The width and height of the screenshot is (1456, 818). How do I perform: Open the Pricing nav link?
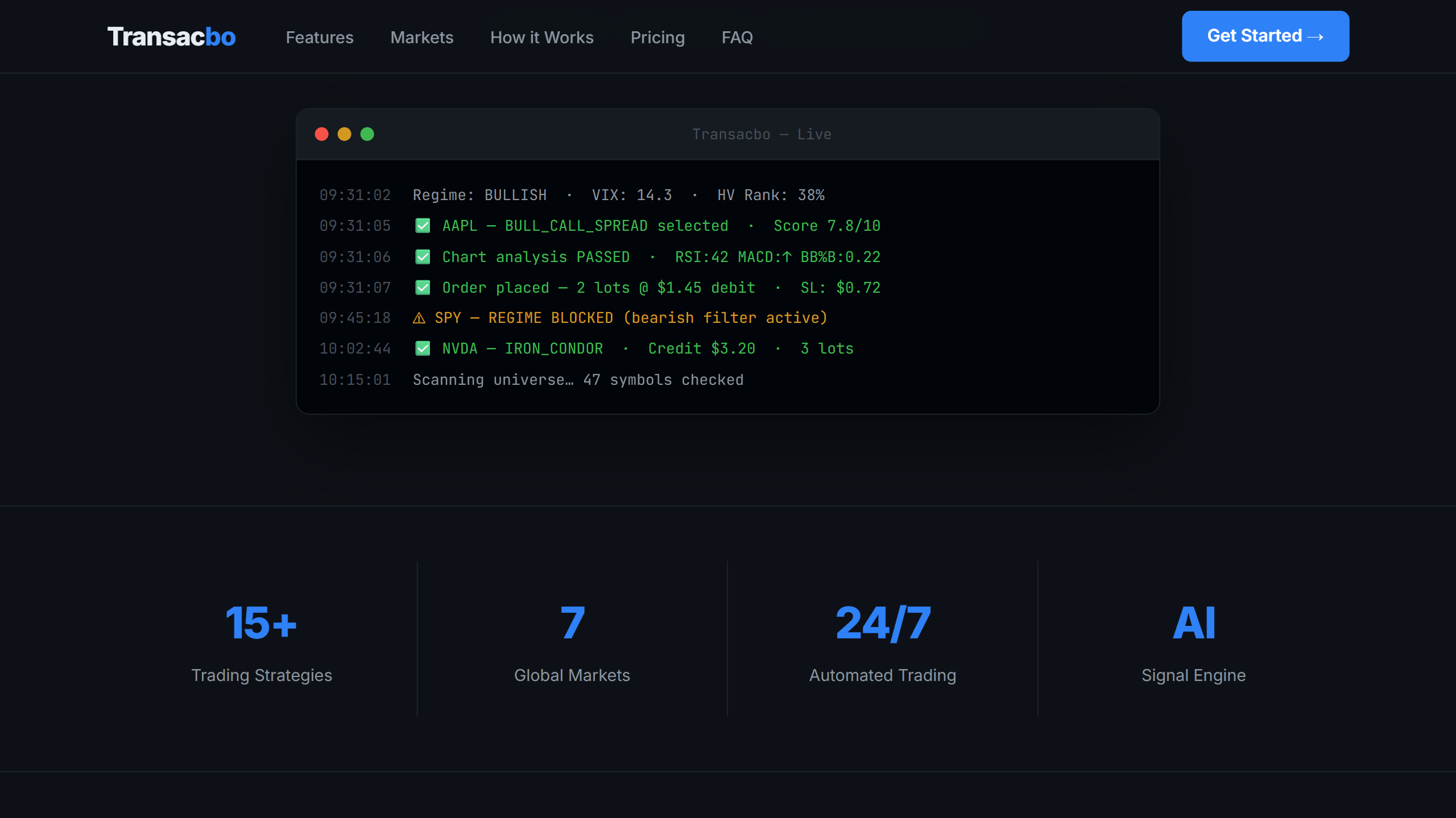pos(657,38)
